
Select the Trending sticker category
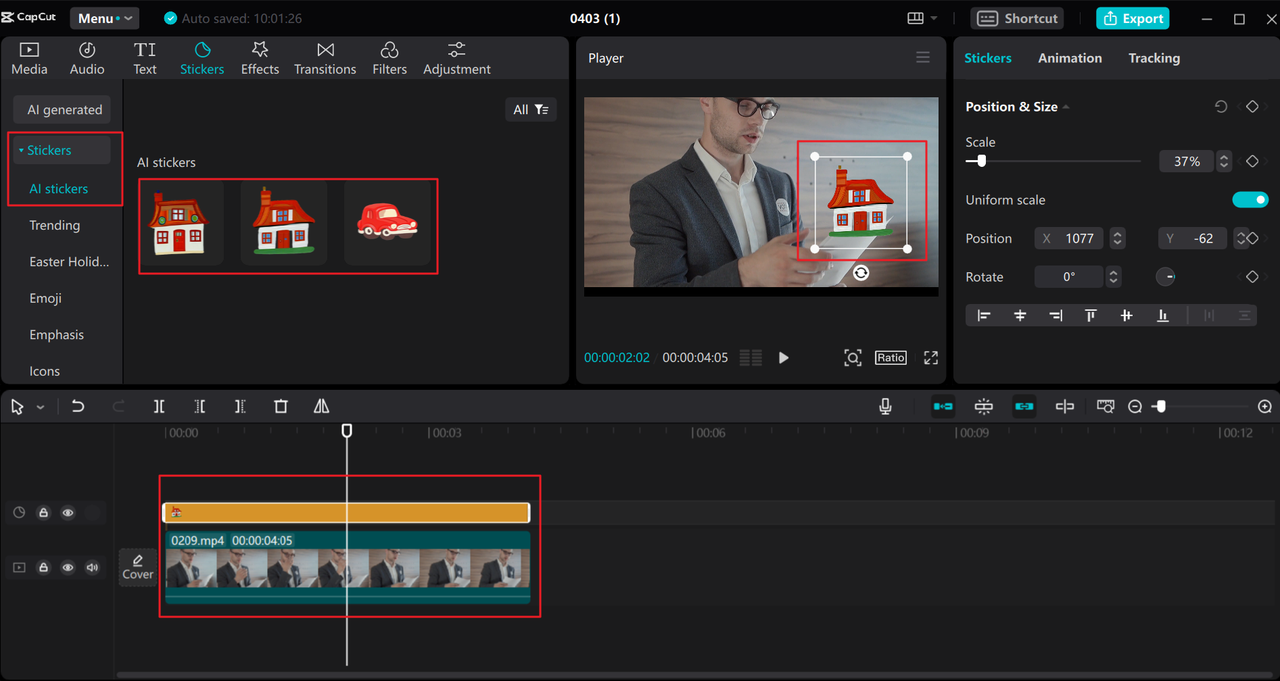[54, 225]
